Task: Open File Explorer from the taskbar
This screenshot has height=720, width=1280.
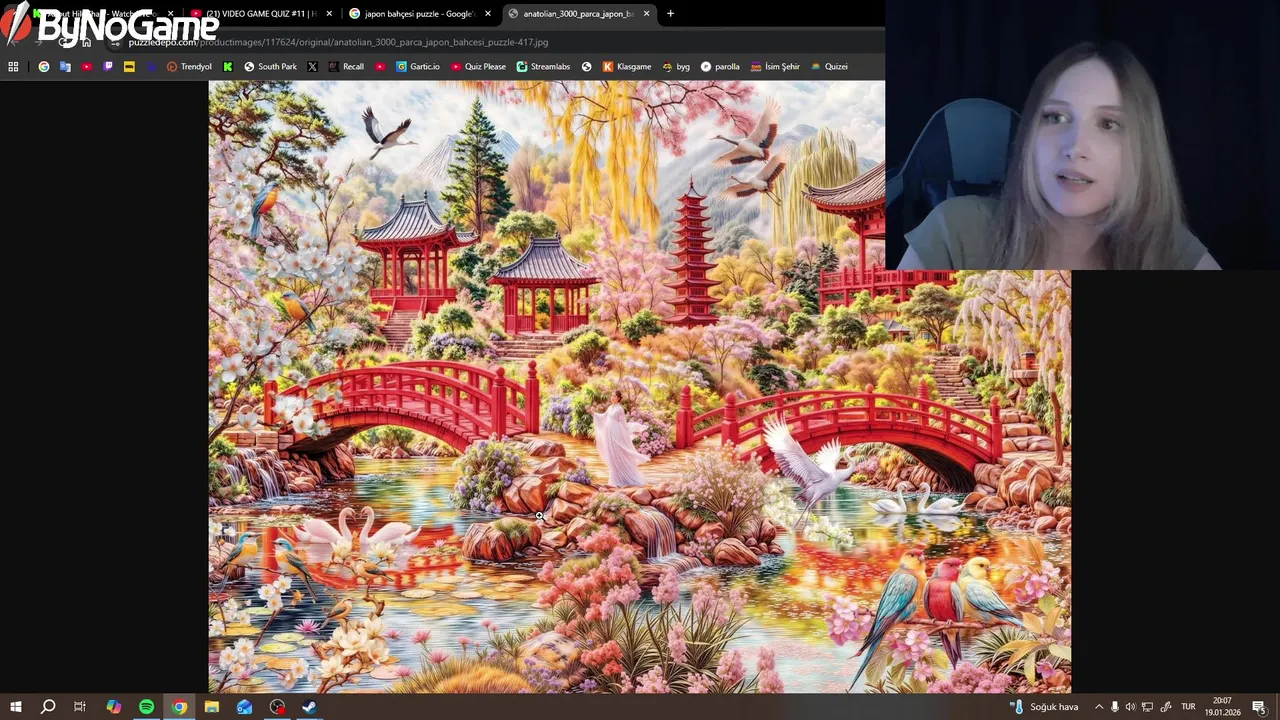Action: [x=212, y=707]
